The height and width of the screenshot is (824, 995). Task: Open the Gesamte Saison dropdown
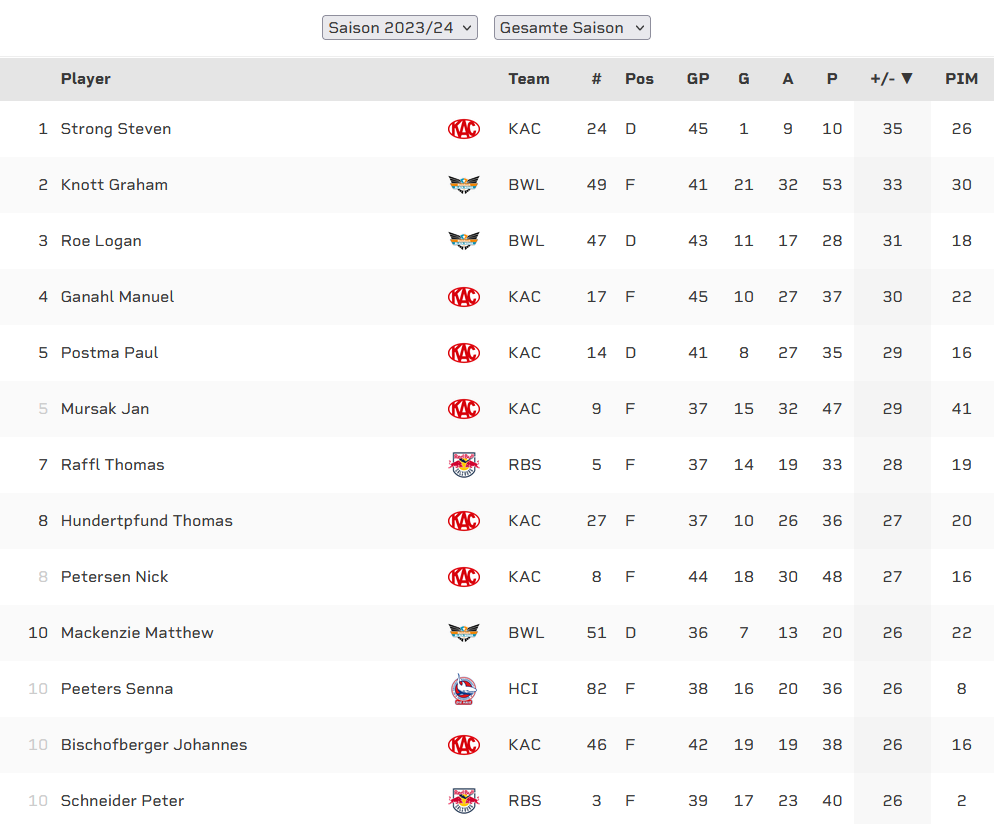coord(572,28)
